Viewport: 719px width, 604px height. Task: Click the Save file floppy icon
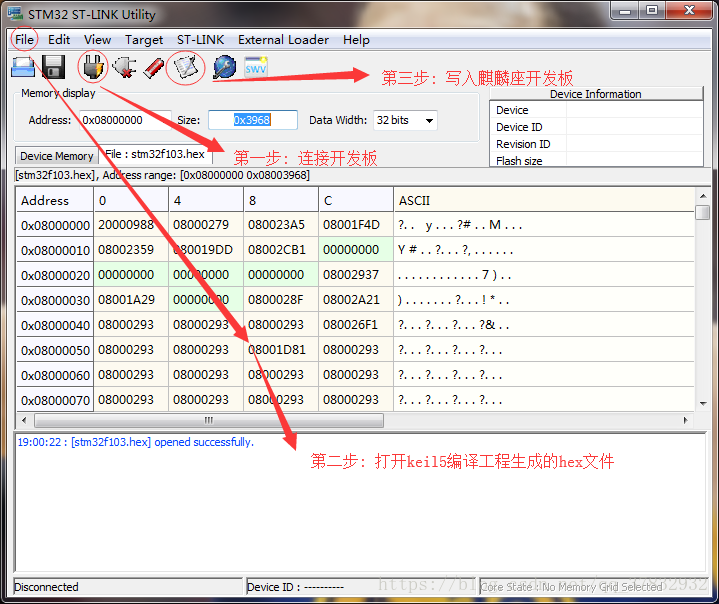[54, 67]
